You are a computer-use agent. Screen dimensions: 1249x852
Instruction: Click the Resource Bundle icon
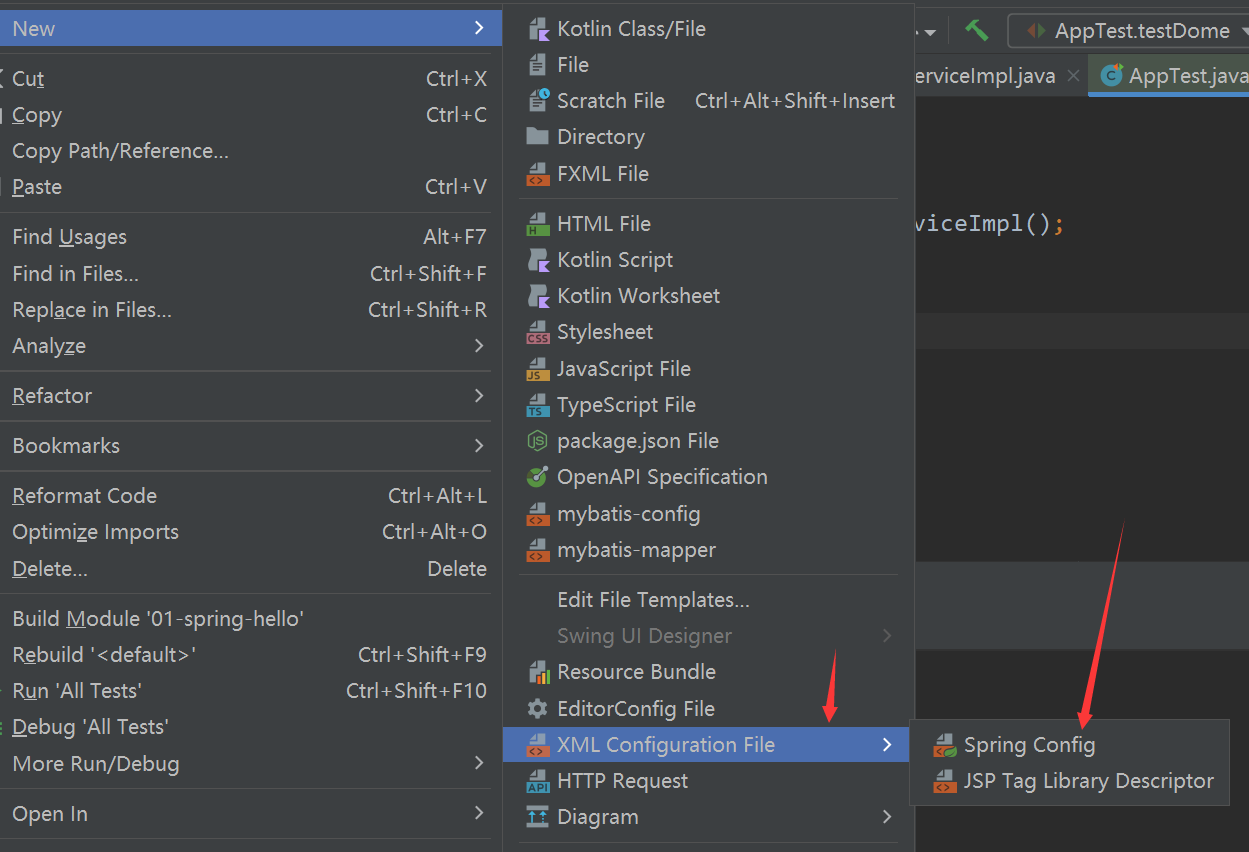(538, 672)
